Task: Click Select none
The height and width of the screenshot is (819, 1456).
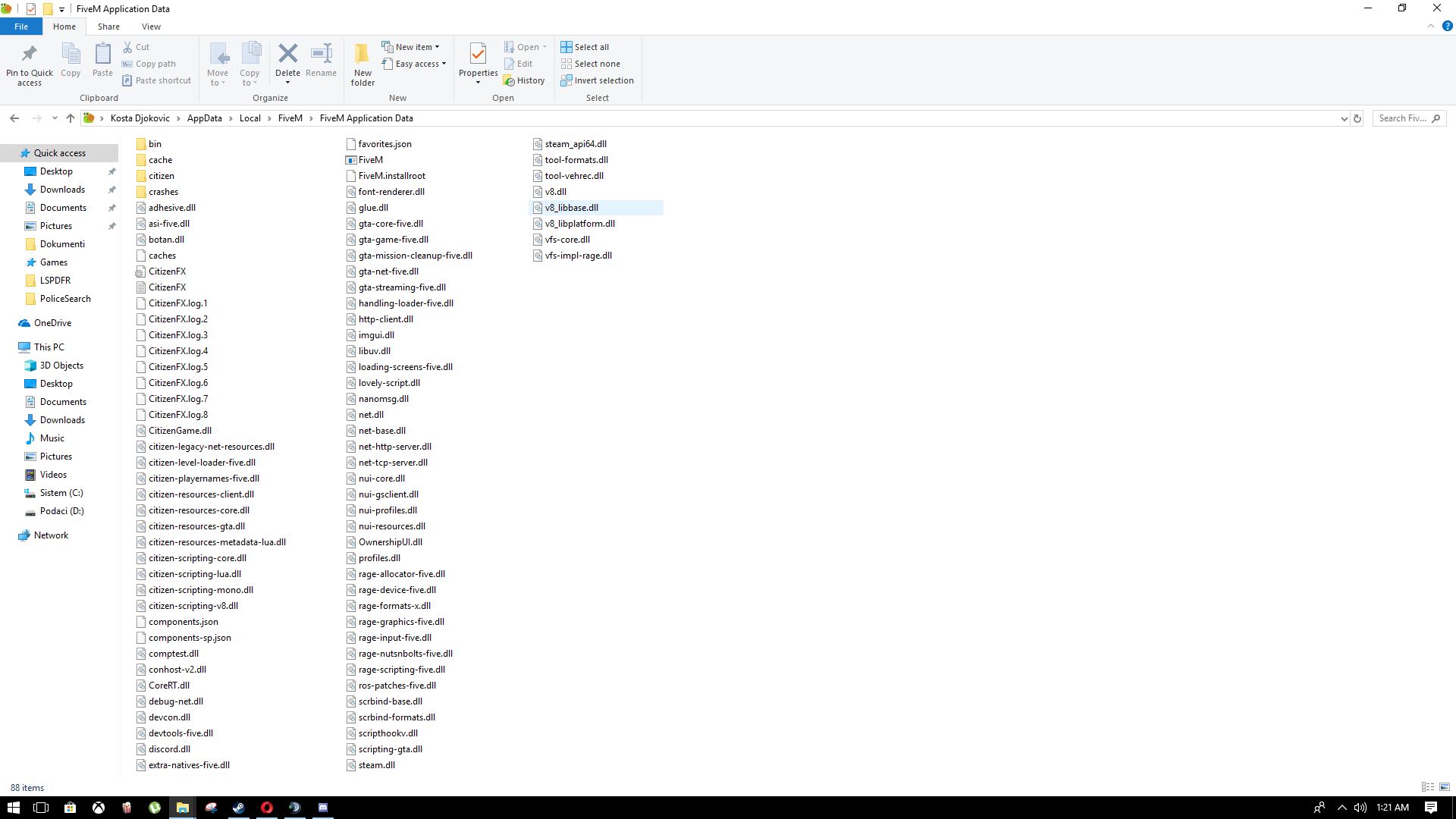Action: pyautogui.click(x=590, y=64)
